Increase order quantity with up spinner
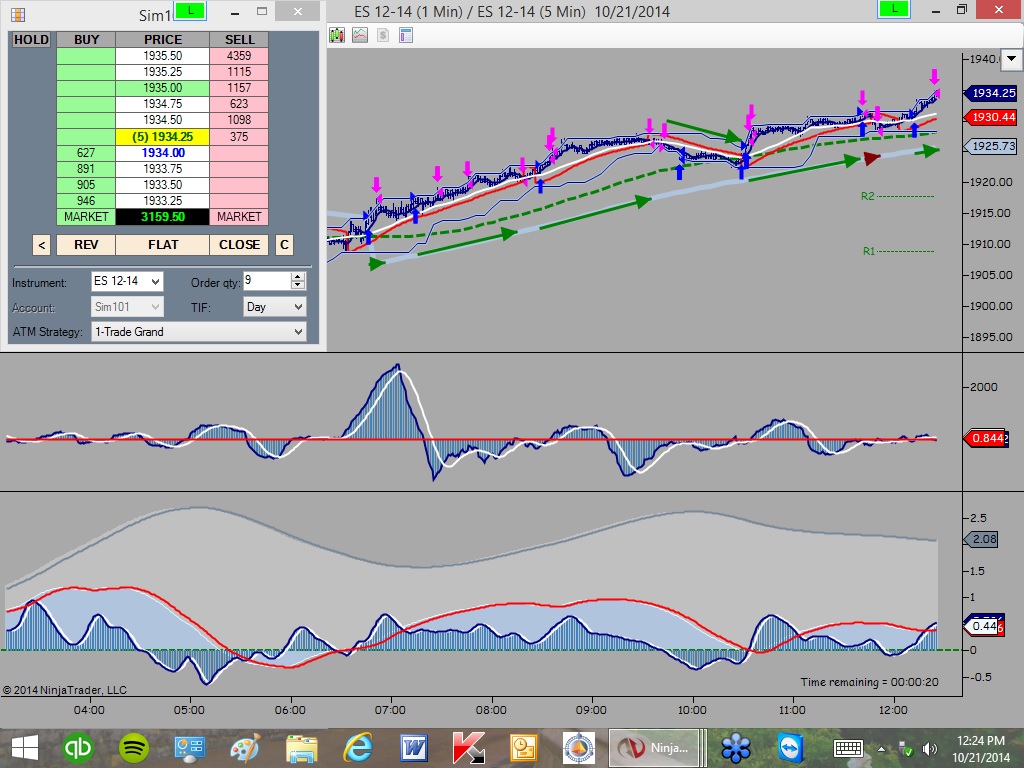1024x768 pixels. (x=298, y=277)
